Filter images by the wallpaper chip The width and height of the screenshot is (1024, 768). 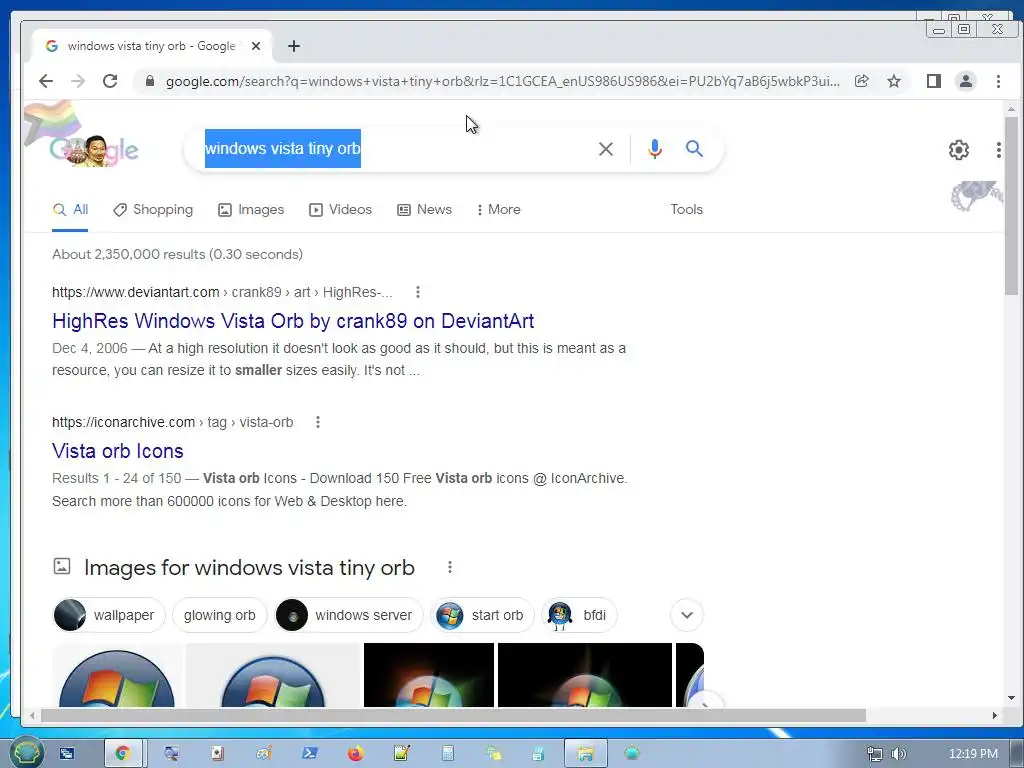click(x=108, y=615)
